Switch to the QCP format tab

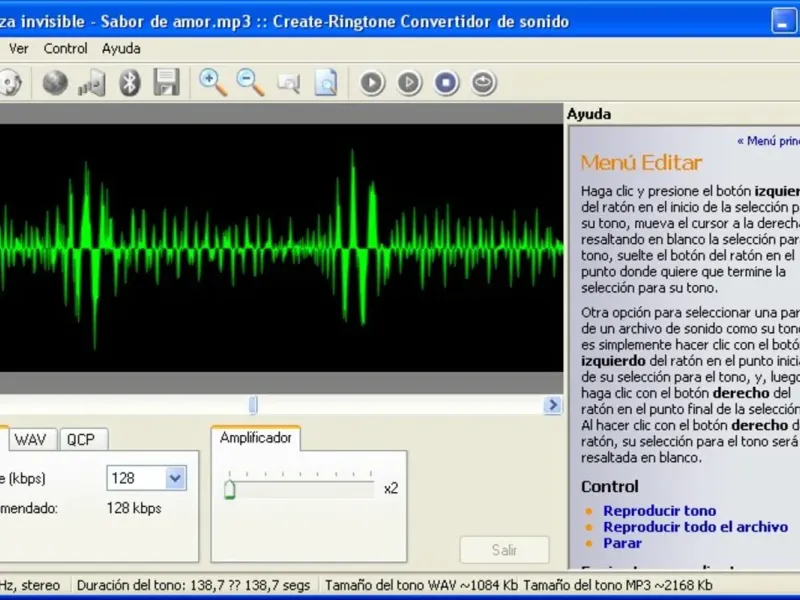[x=82, y=439]
